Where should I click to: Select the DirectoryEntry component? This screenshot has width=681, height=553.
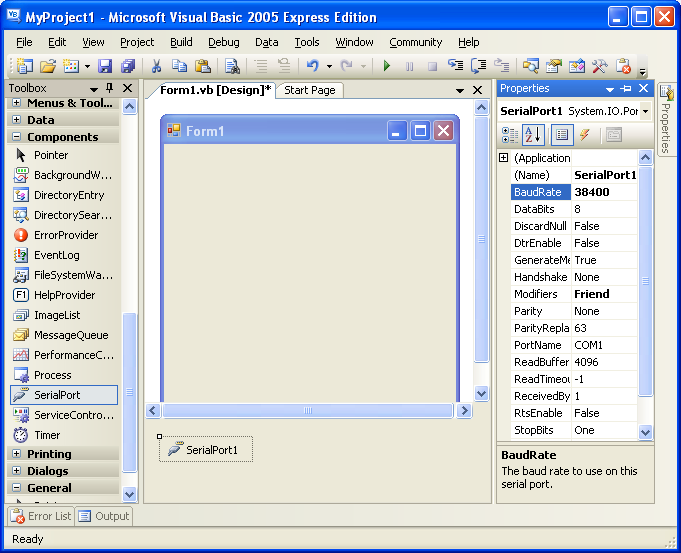click(x=63, y=195)
